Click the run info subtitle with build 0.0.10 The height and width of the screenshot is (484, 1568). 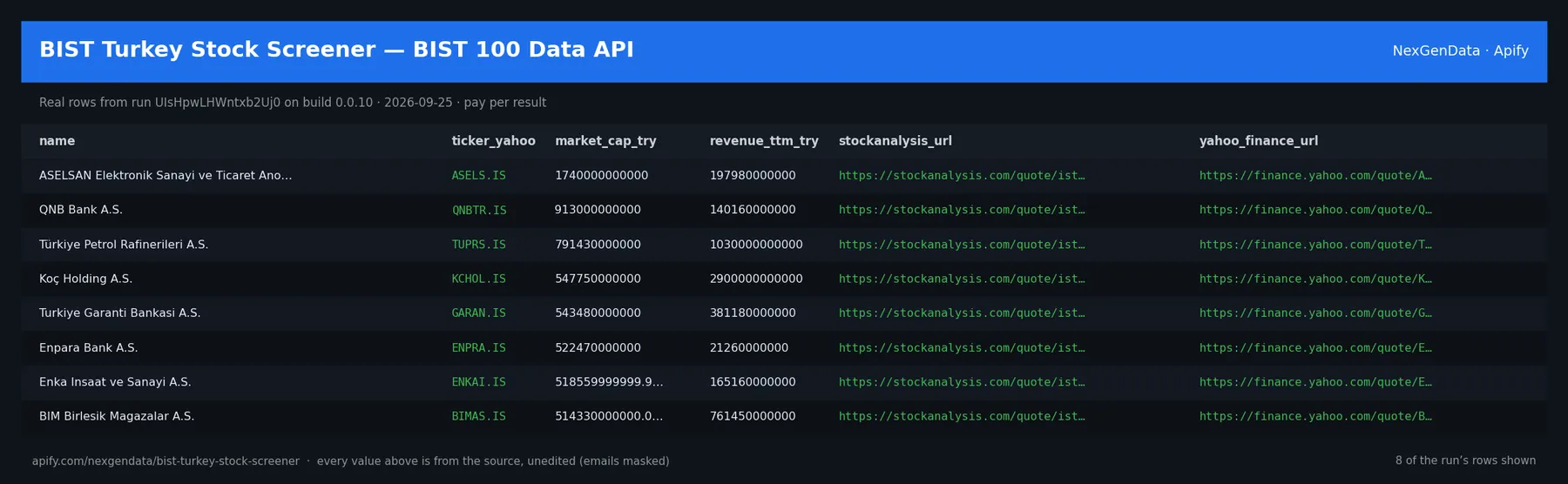(293, 103)
